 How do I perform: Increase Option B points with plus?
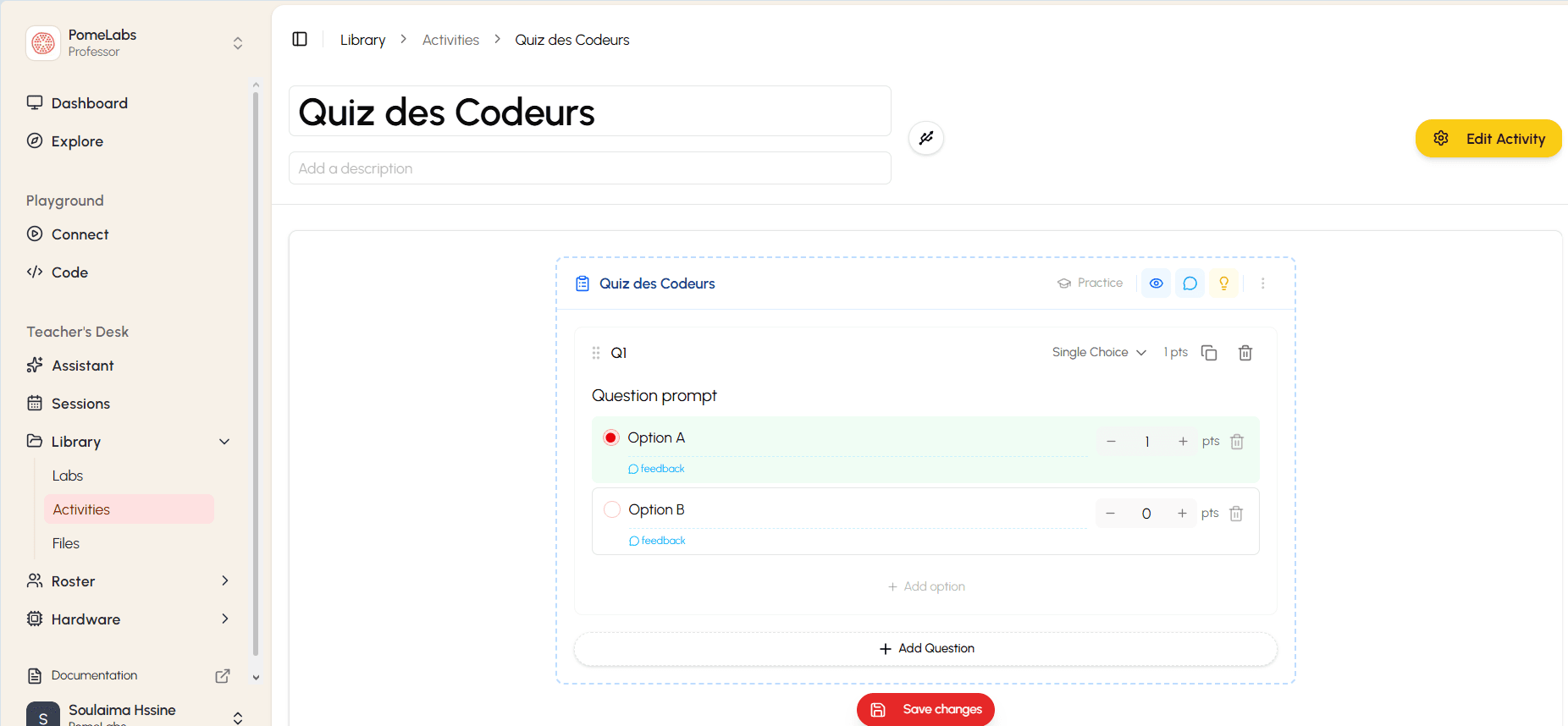point(1182,514)
